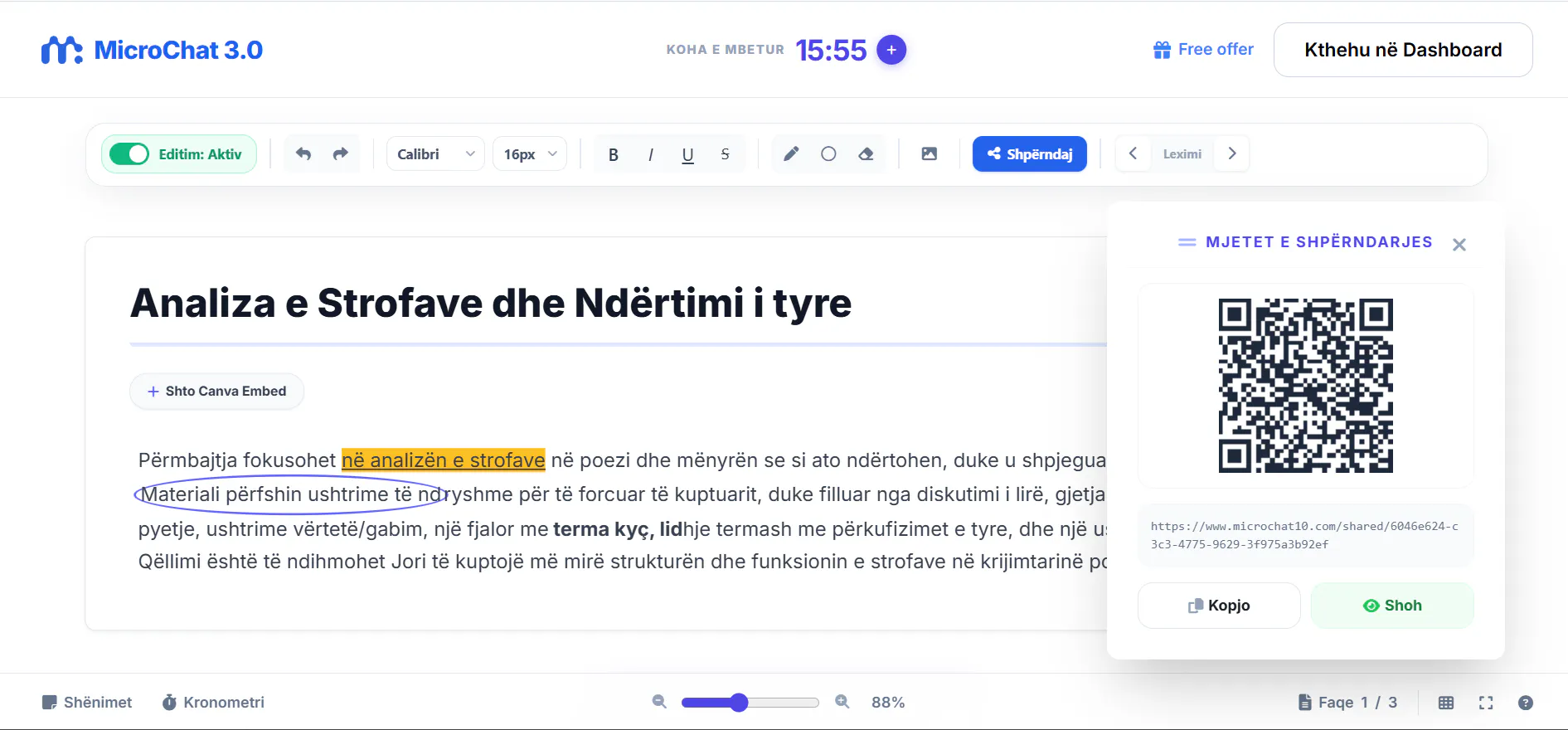Click the Undo arrow icon
This screenshot has width=1568, height=730.
pos(303,154)
